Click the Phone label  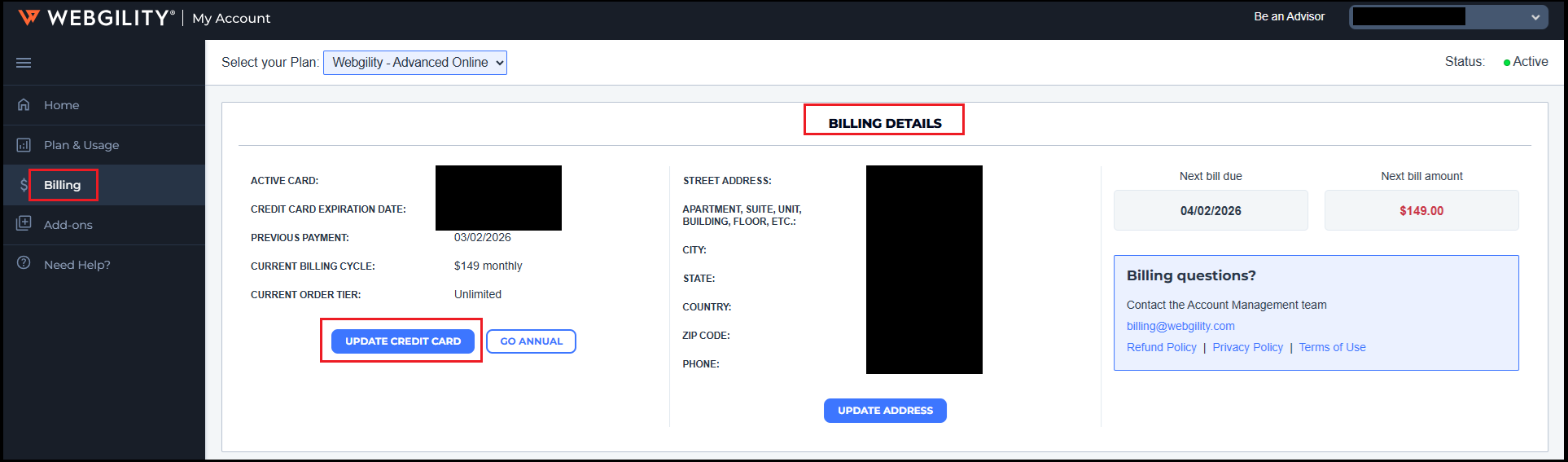coord(701,364)
